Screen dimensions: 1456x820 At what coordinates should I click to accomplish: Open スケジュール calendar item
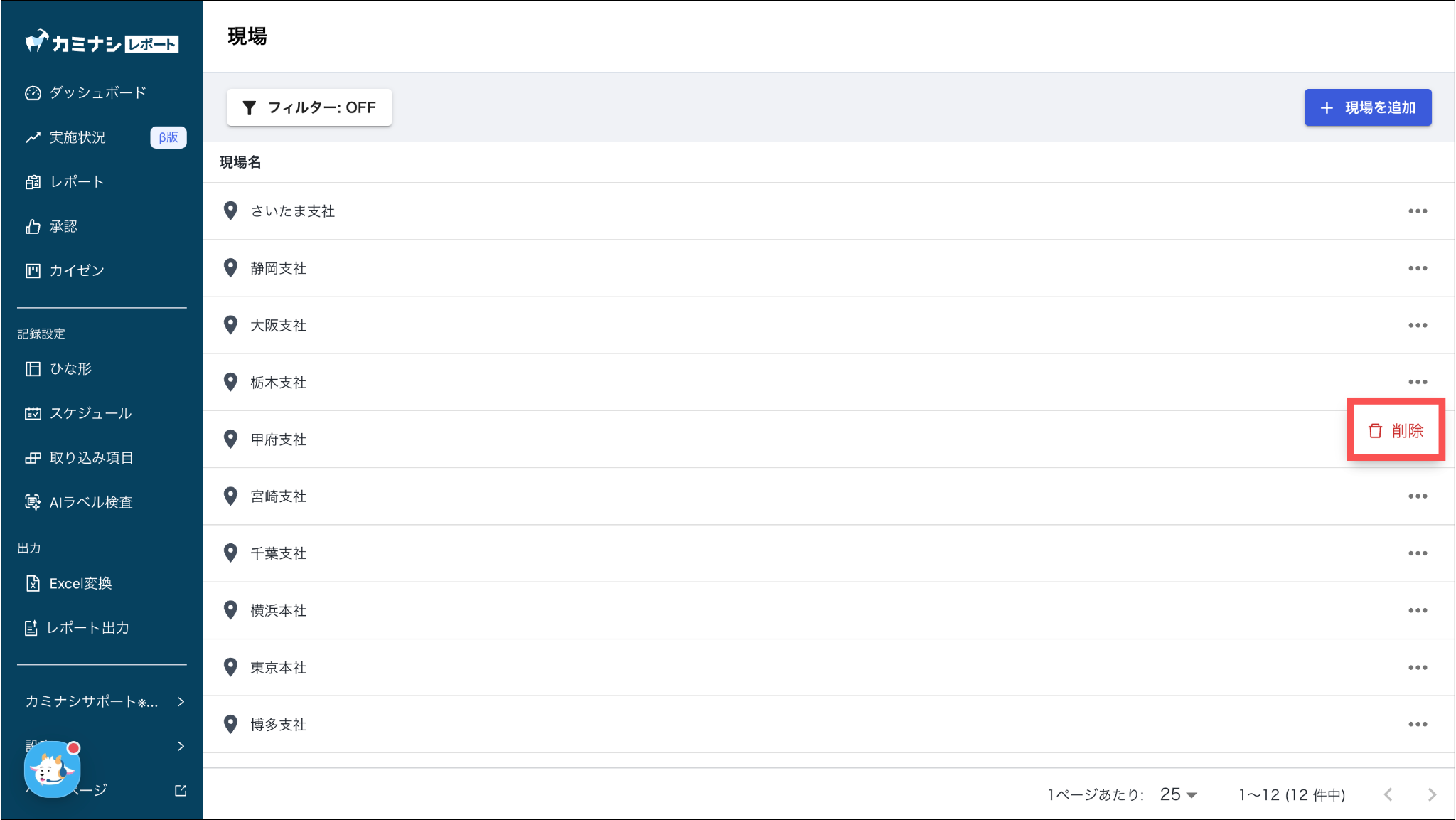(x=90, y=413)
